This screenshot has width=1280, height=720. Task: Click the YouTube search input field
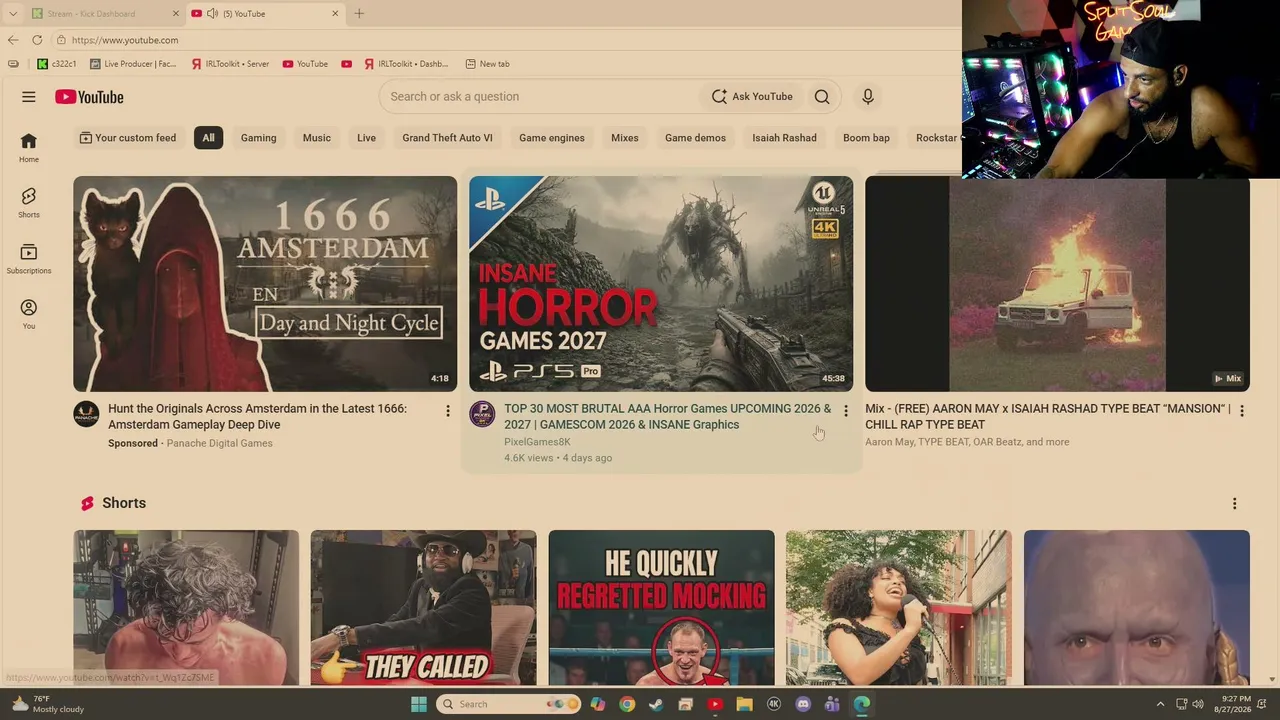click(x=540, y=97)
